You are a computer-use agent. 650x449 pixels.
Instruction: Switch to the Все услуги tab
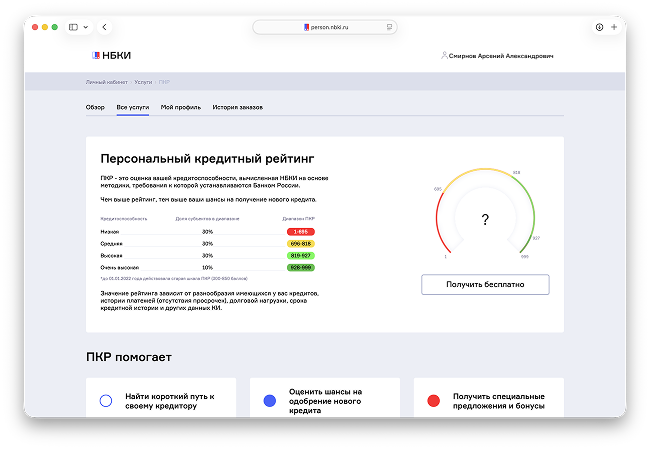133,107
